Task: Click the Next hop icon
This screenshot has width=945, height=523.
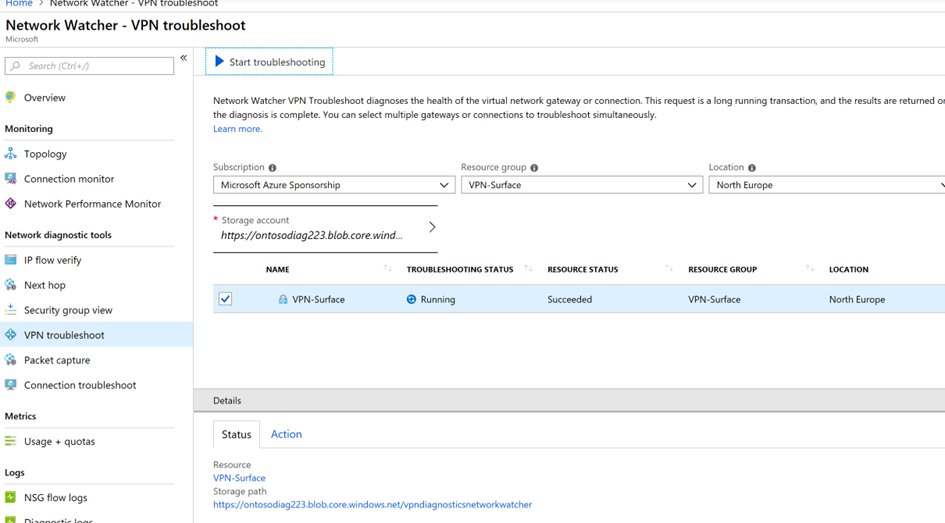Action: click(x=10, y=285)
